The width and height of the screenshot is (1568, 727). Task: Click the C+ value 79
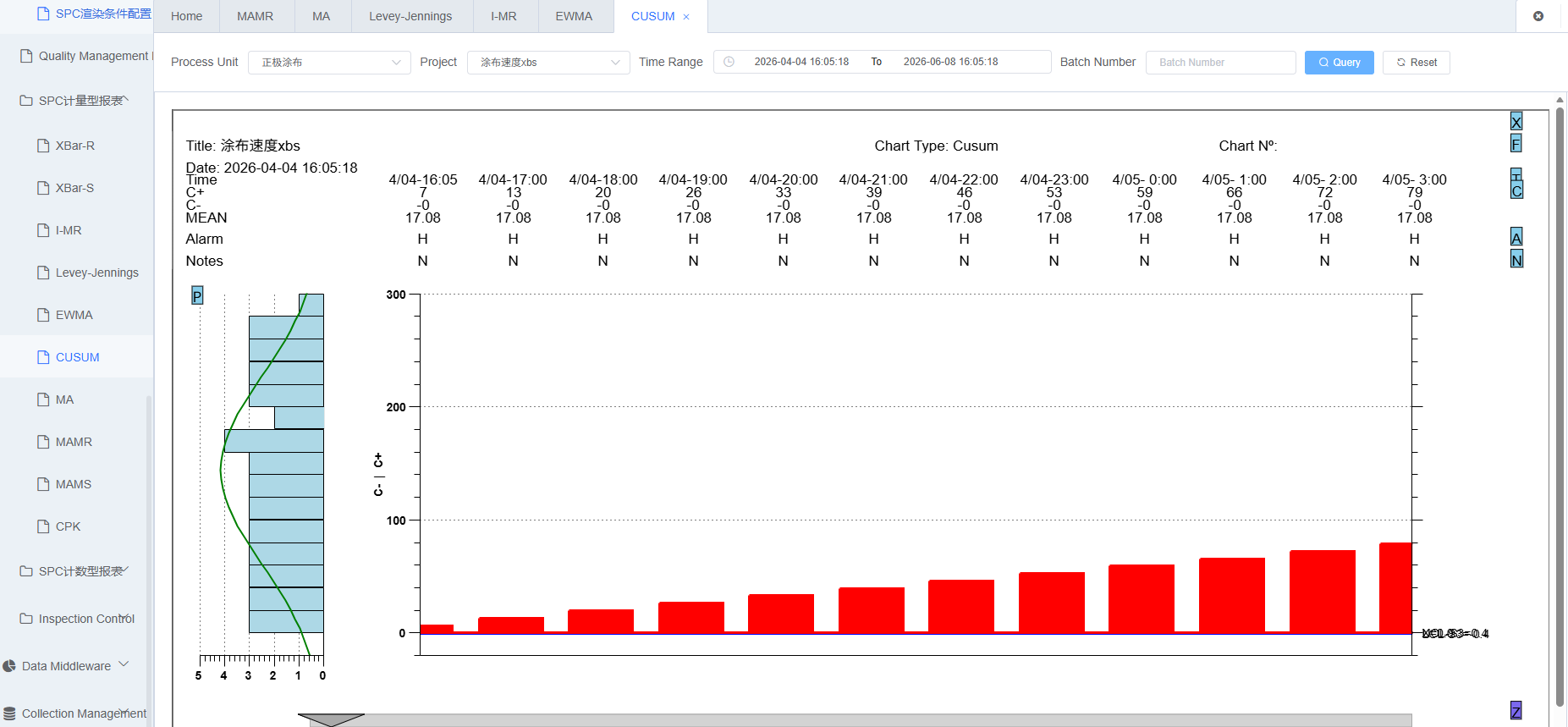(1414, 192)
